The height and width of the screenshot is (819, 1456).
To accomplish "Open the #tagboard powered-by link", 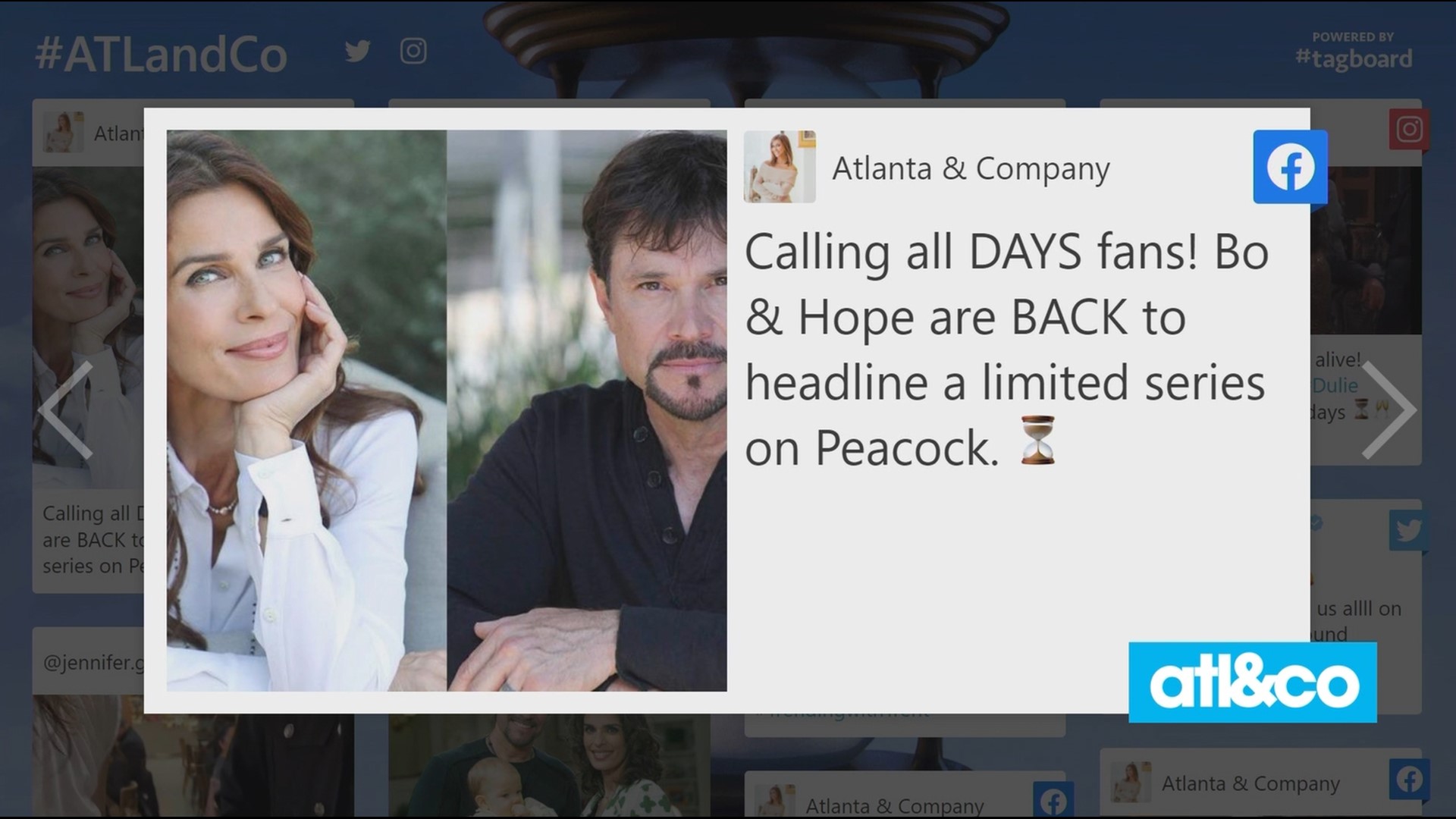I will 1354,52.
